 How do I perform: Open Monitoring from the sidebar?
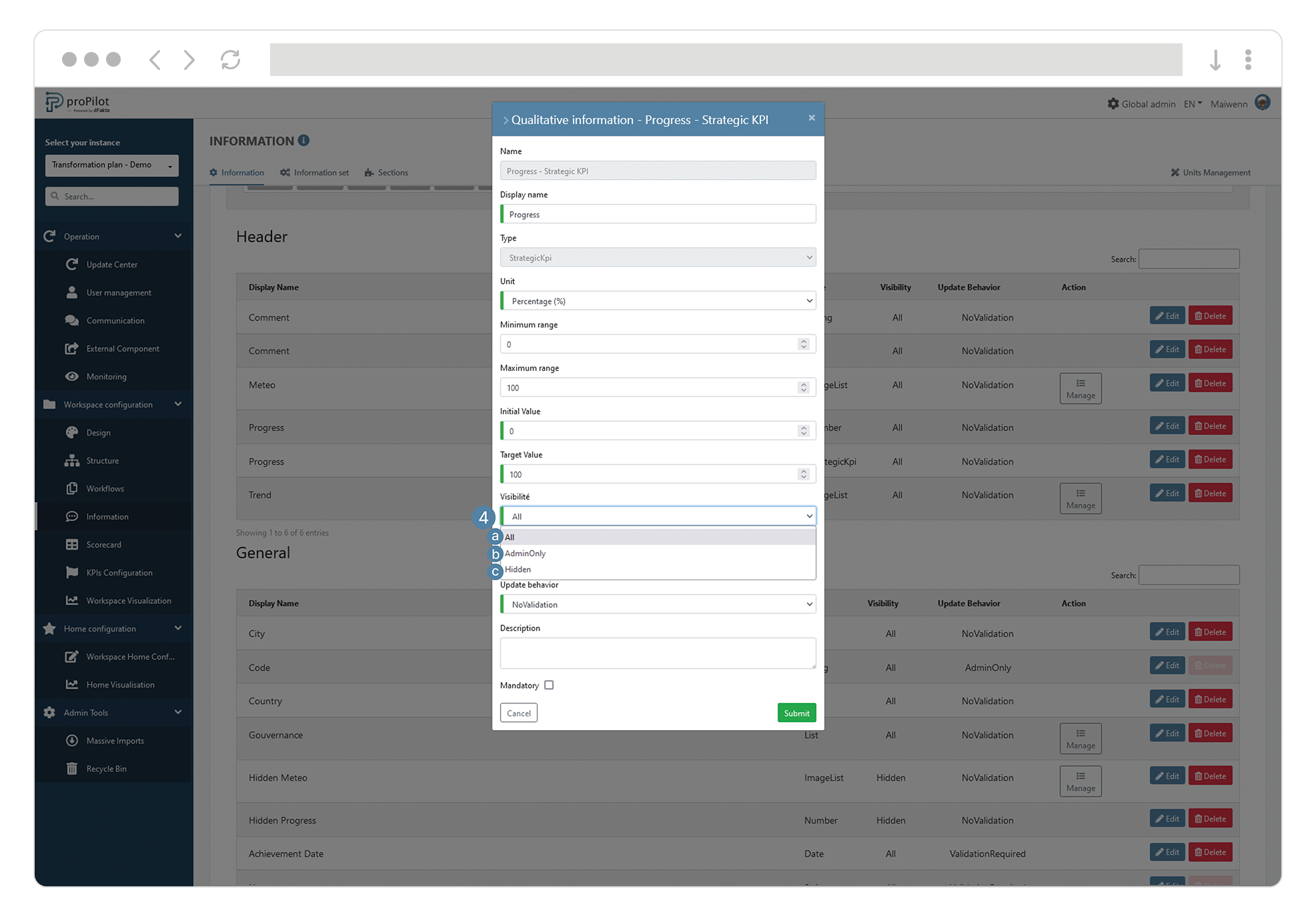(106, 377)
